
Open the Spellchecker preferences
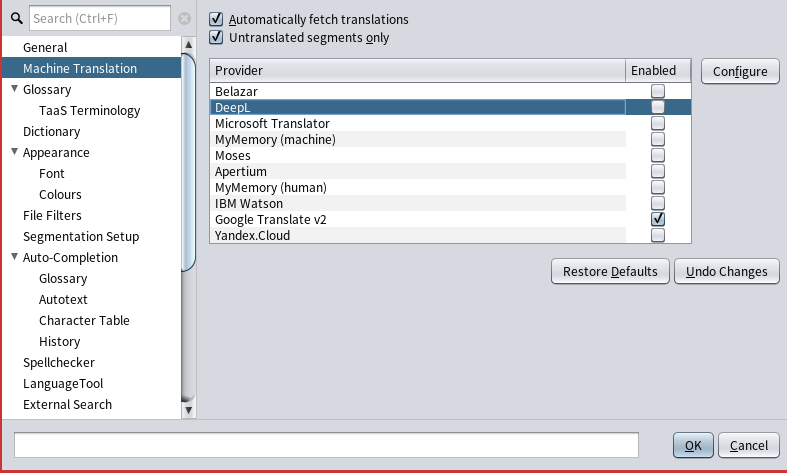[59, 362]
